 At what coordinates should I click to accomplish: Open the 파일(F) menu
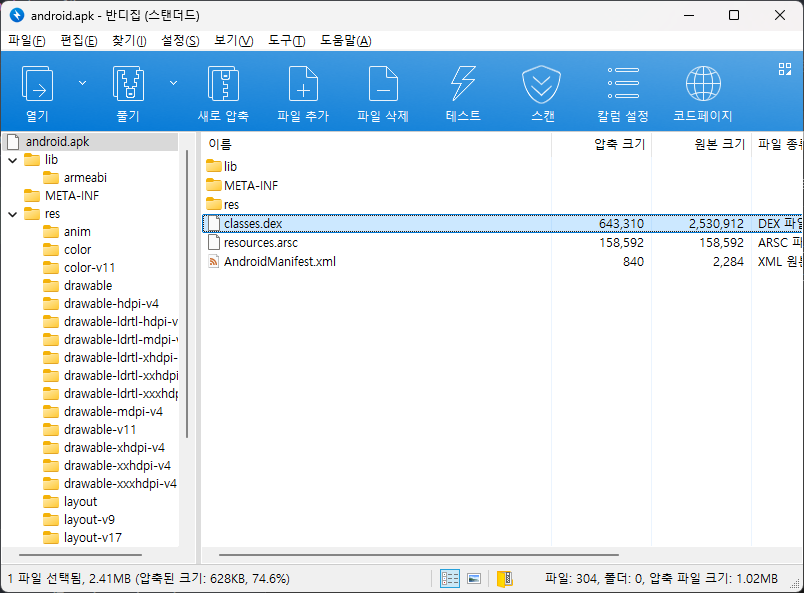coord(27,41)
